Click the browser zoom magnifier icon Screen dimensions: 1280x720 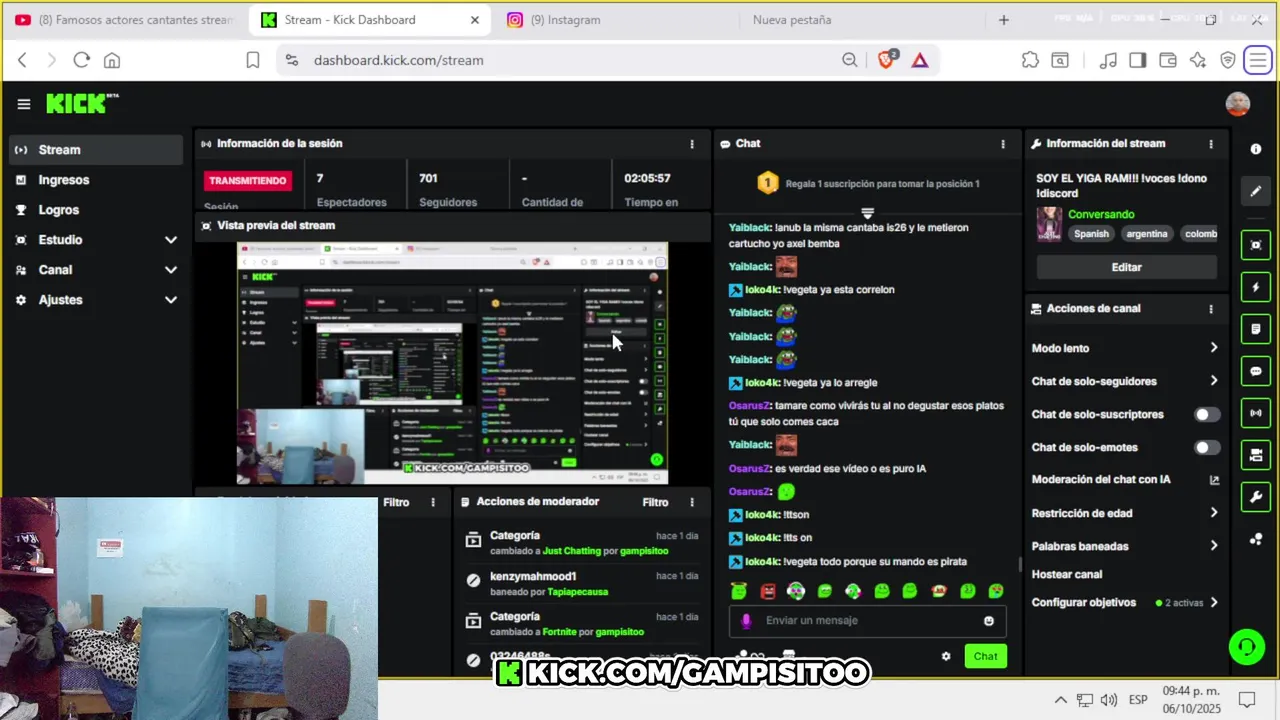point(849,60)
